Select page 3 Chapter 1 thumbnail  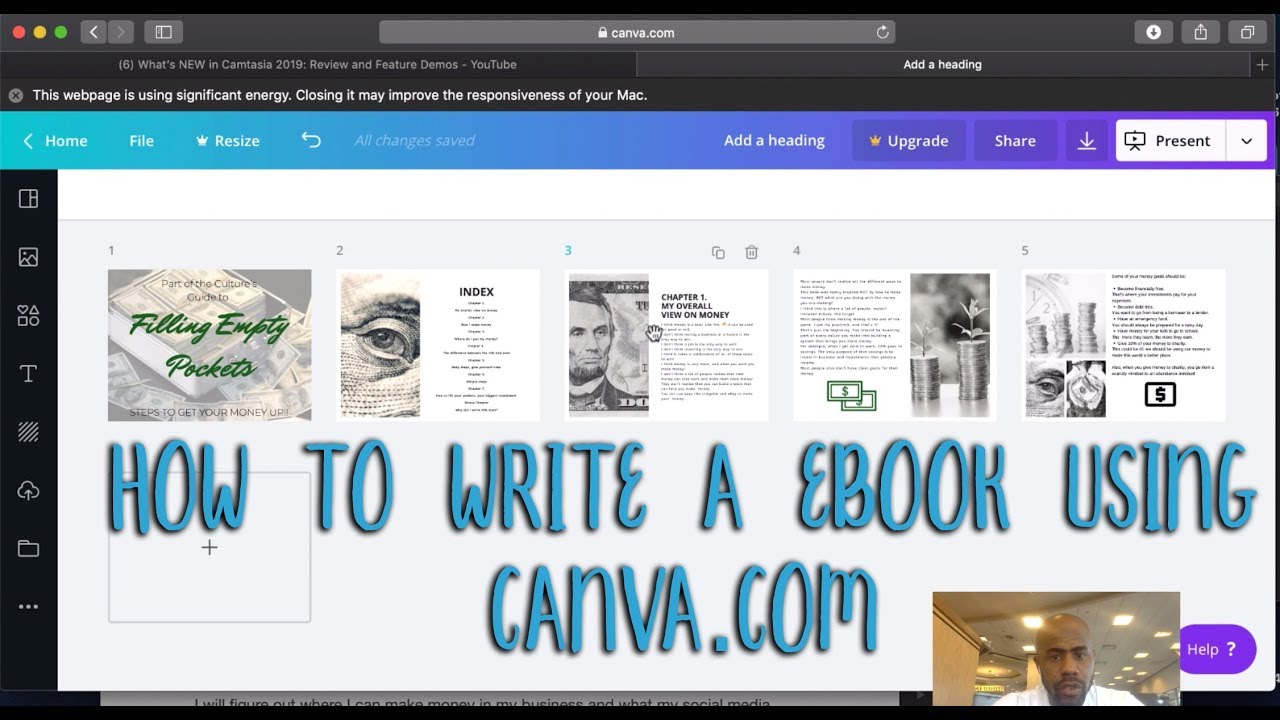tap(666, 345)
